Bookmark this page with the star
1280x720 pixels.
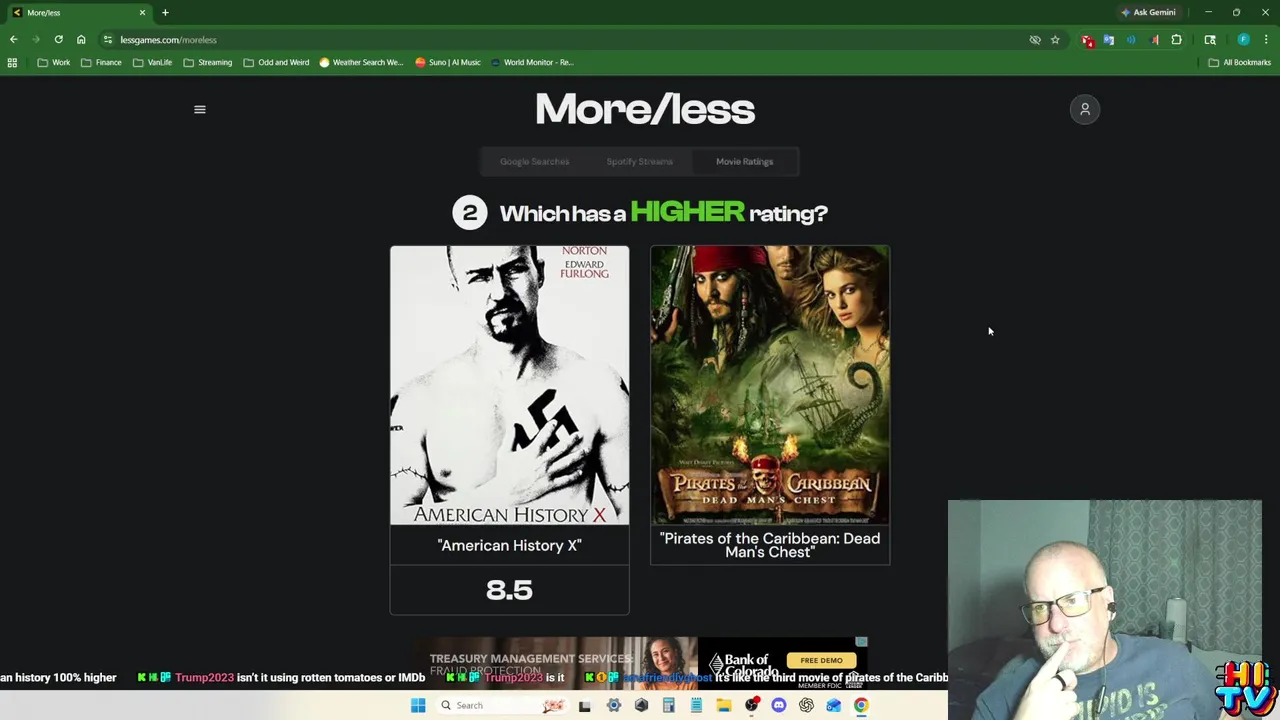[1055, 40]
